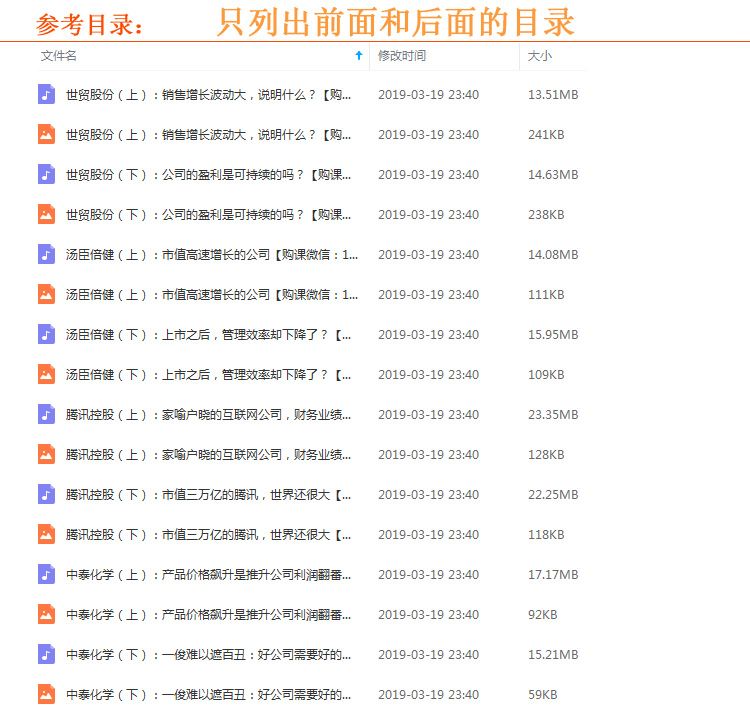Select the audio icon for 中泰化学（下）
Image resolution: width=750 pixels, height=725 pixels.
[x=46, y=655]
